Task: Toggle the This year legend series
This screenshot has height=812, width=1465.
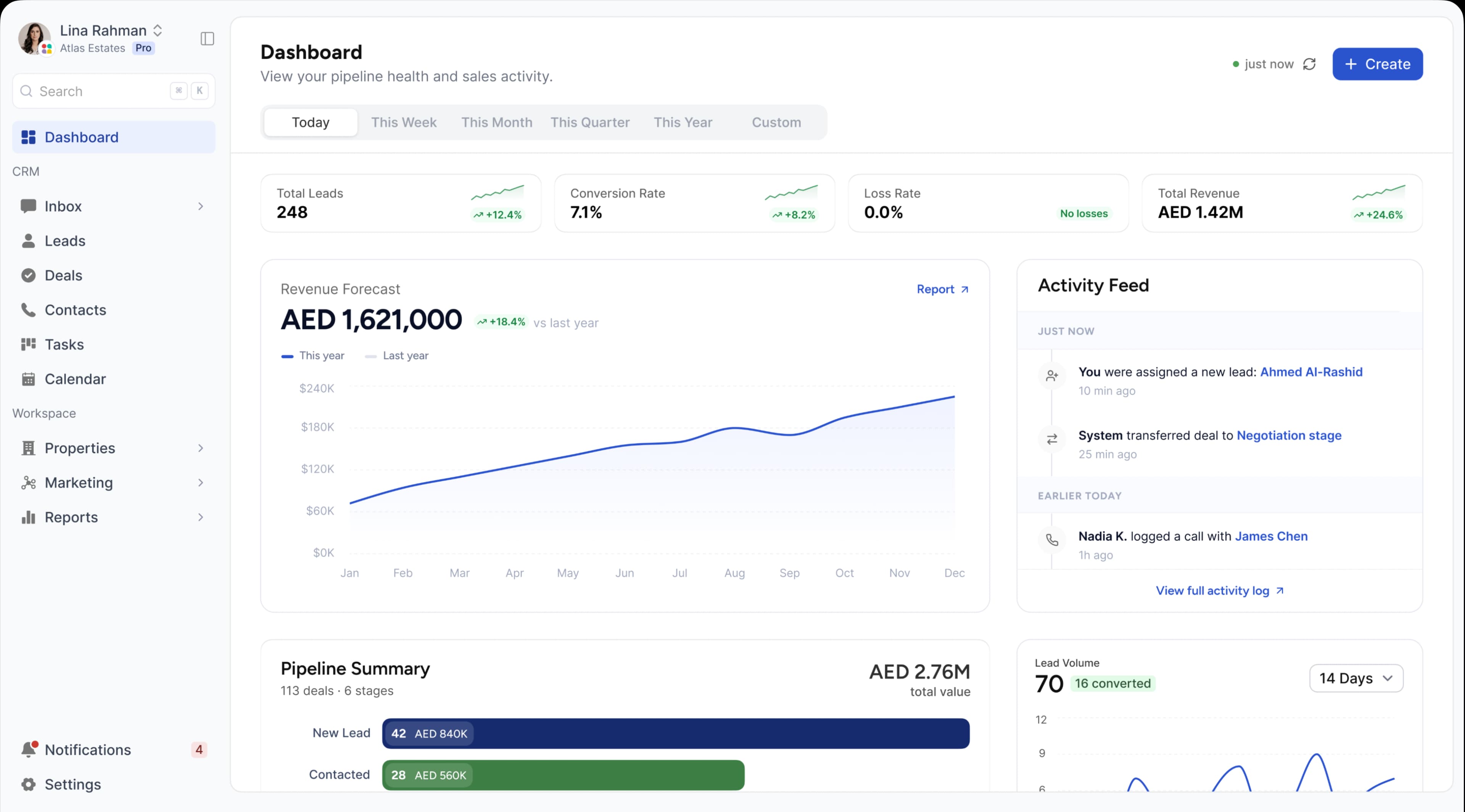Action: [313, 355]
